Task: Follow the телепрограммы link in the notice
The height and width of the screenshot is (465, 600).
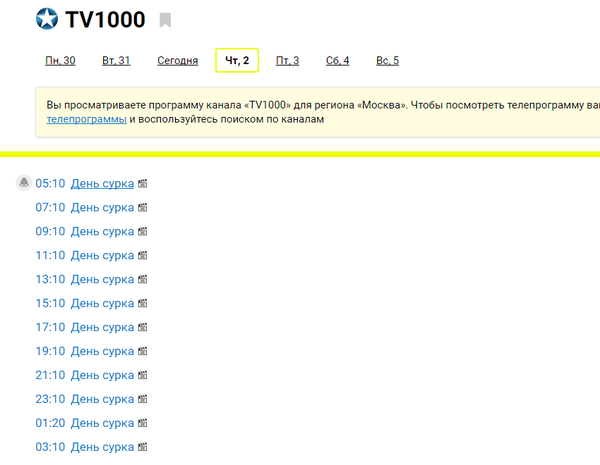Action: point(86,120)
